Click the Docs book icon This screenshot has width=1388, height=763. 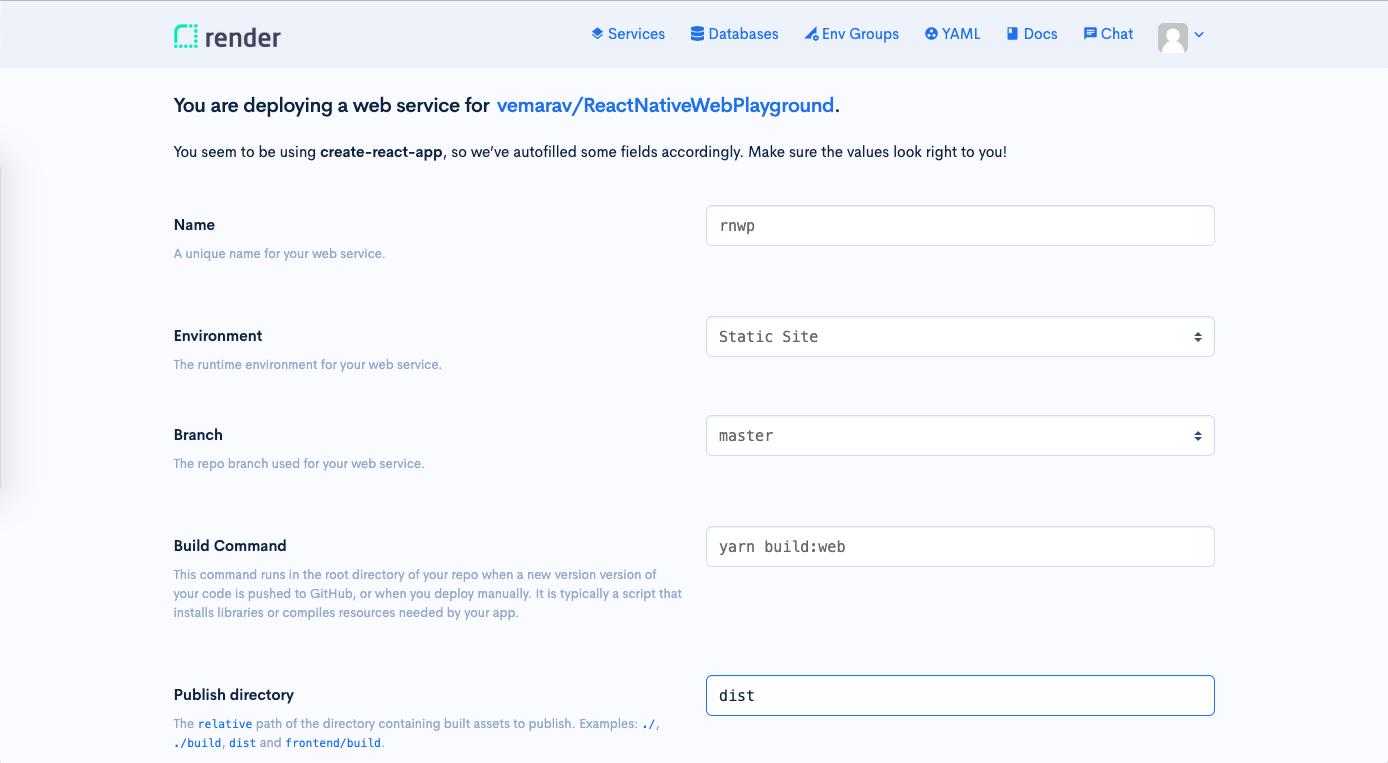pyautogui.click(x=1012, y=34)
